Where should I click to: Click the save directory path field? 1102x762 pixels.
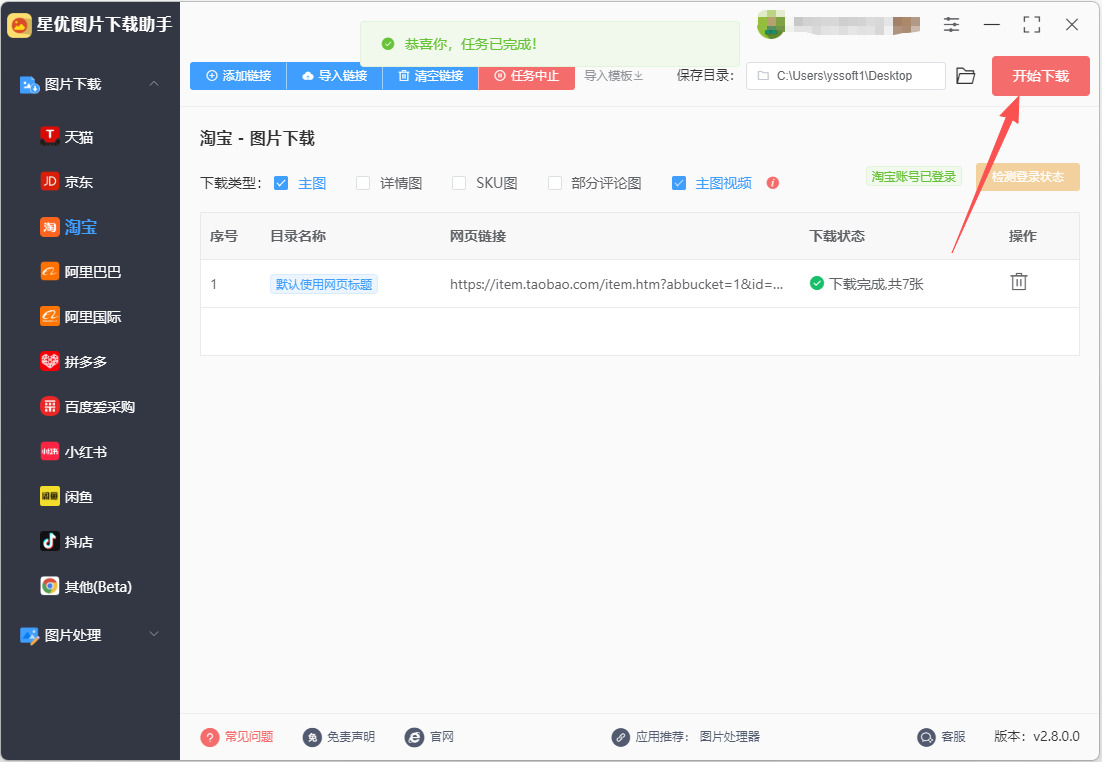[x=845, y=76]
